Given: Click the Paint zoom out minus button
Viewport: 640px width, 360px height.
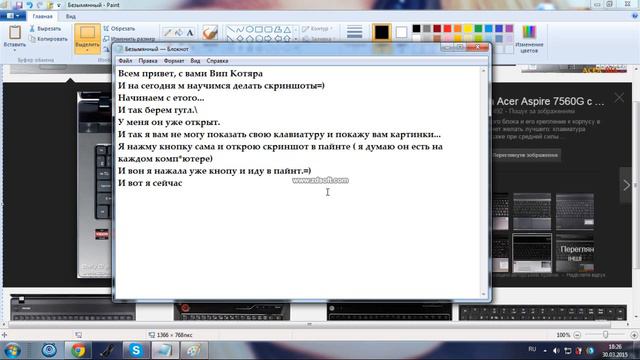Looking at the screenshot, I should click(x=577, y=335).
